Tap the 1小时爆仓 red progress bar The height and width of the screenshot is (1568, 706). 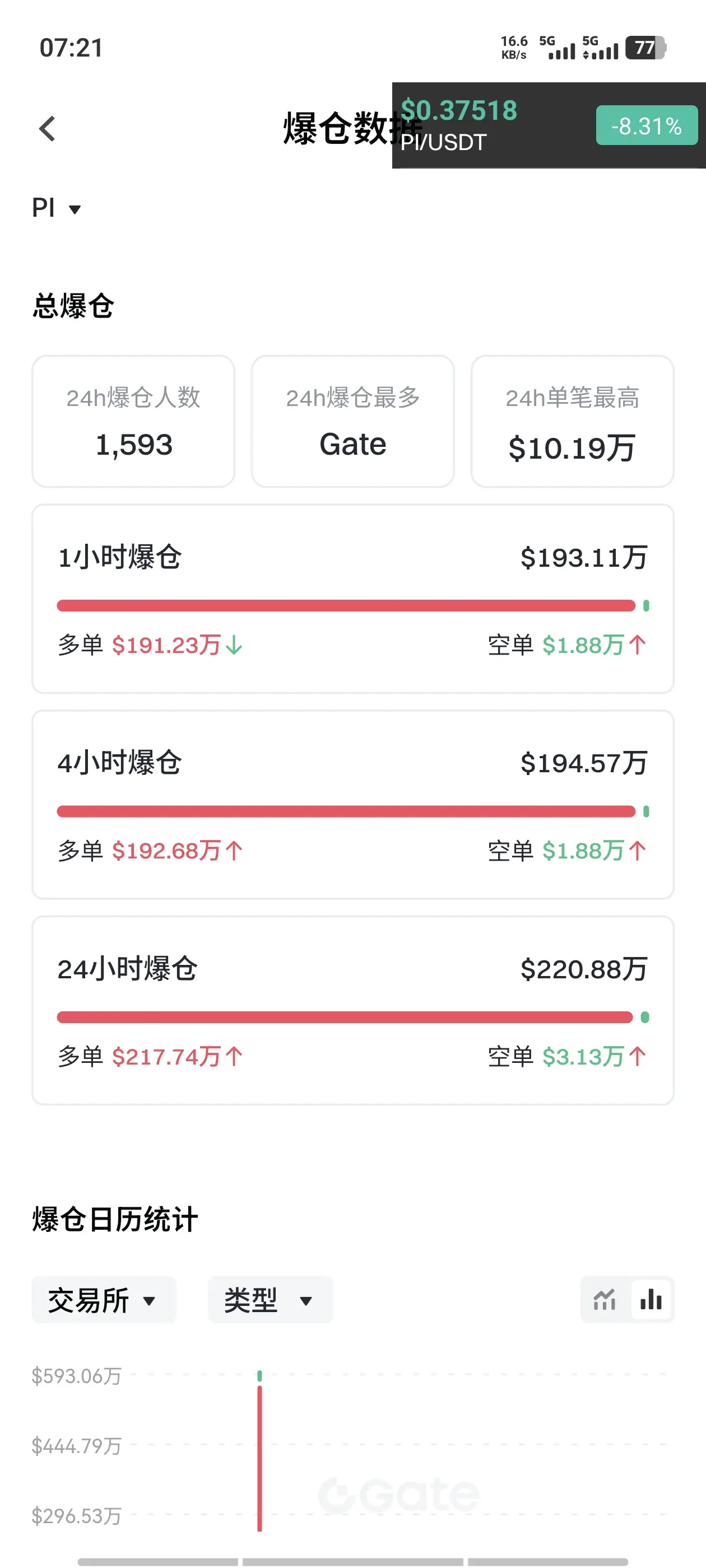click(x=346, y=606)
